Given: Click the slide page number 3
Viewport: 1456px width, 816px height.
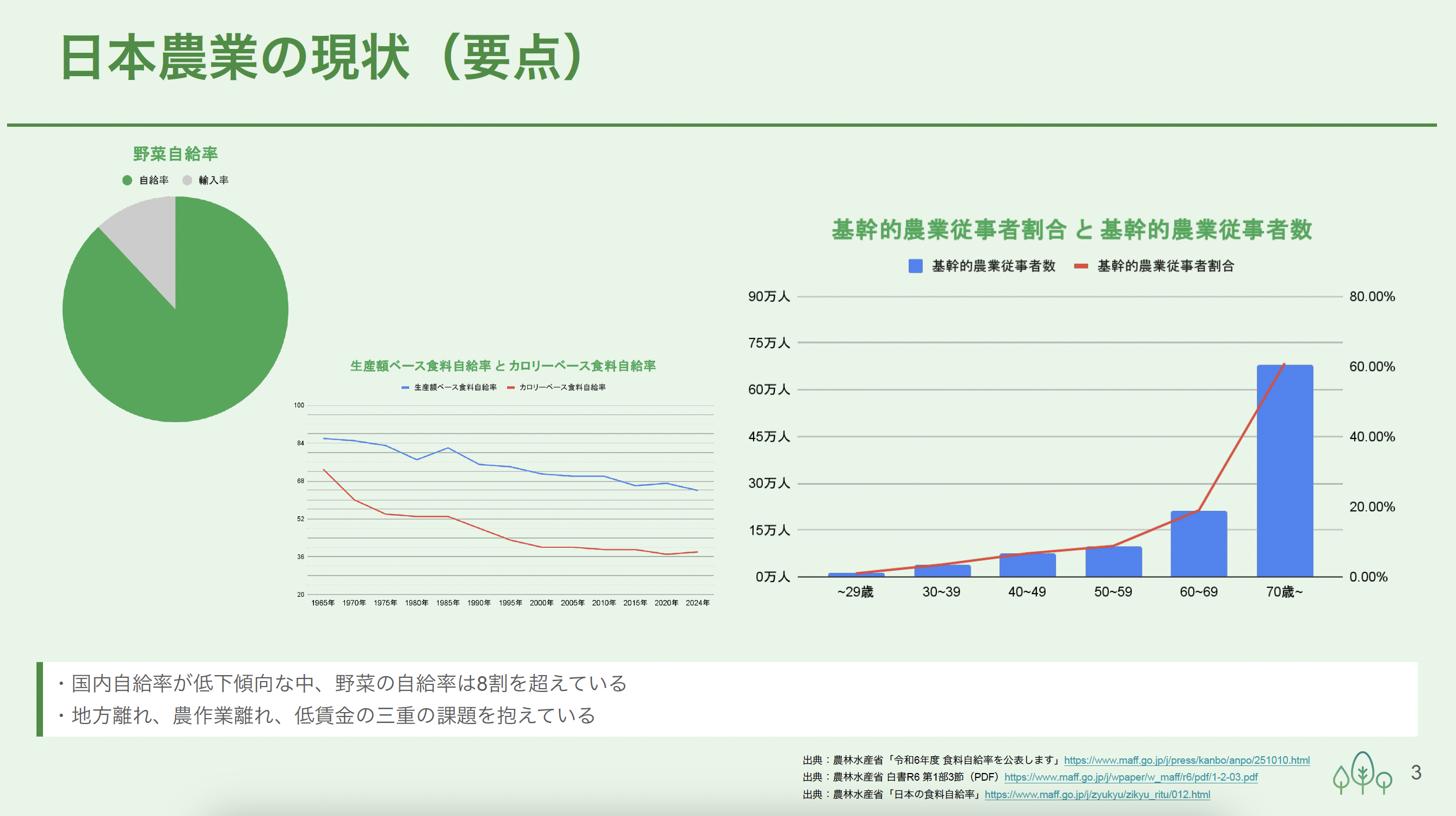Looking at the screenshot, I should (1415, 772).
